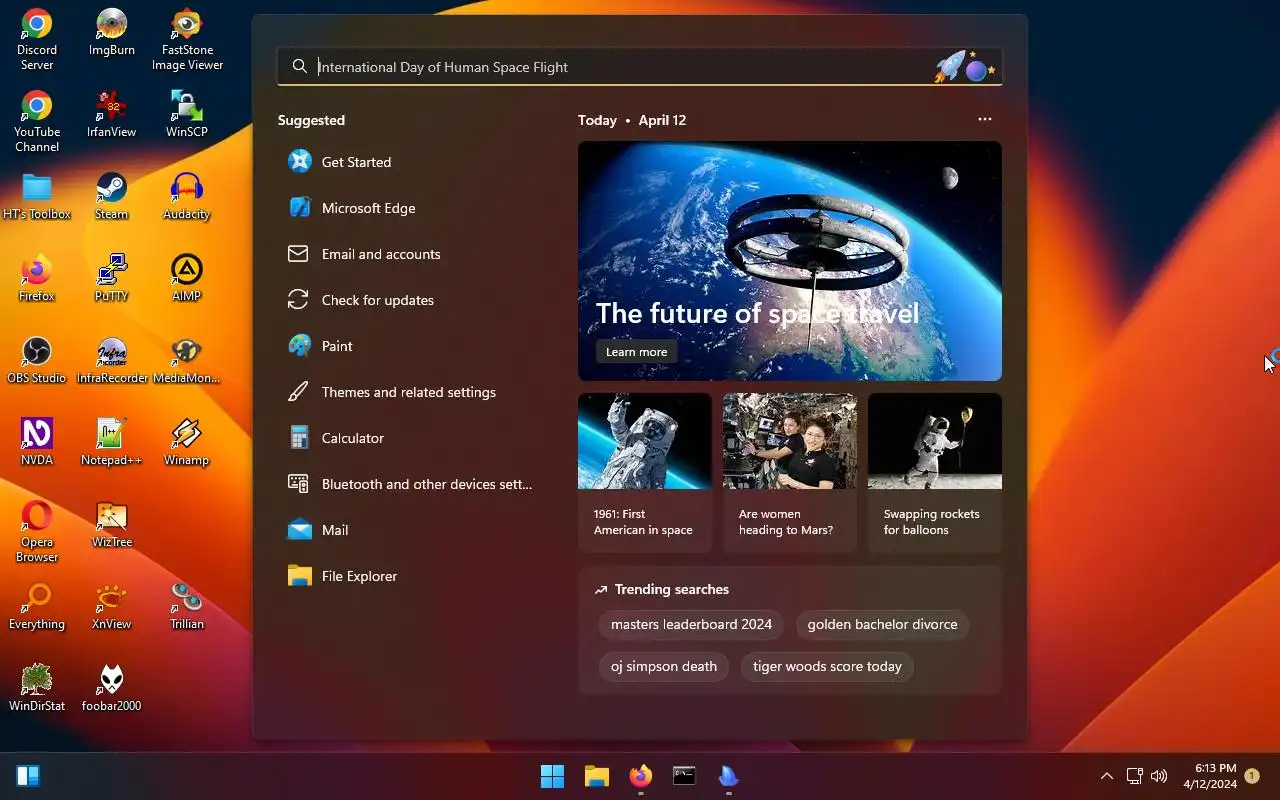Viewport: 1280px width, 800px height.
Task: Click rocket search highlight icon
Action: click(x=963, y=67)
